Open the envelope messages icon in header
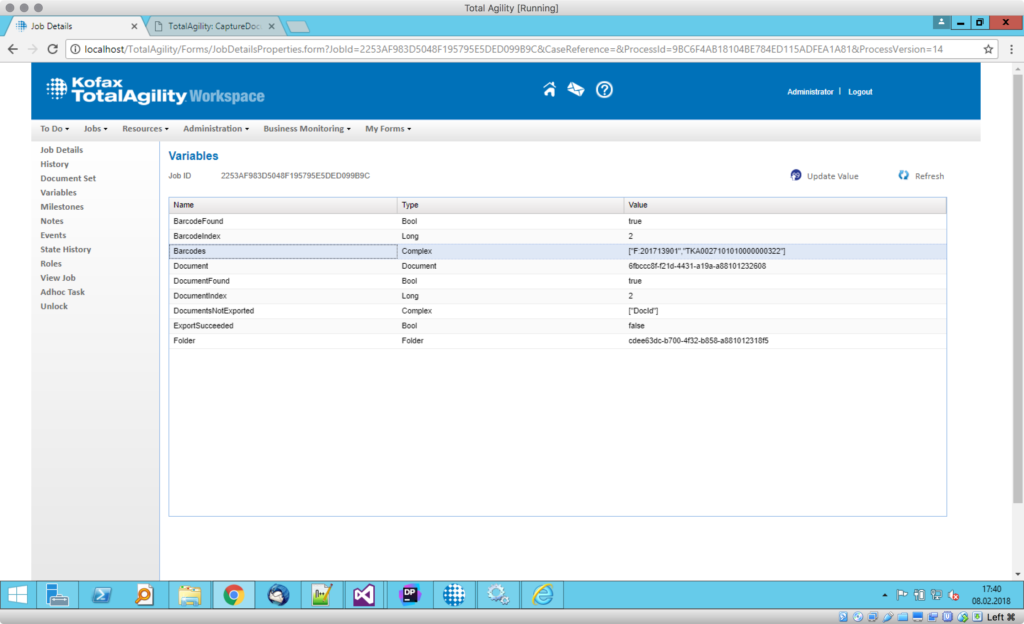The height and width of the screenshot is (624, 1024). click(x=576, y=90)
